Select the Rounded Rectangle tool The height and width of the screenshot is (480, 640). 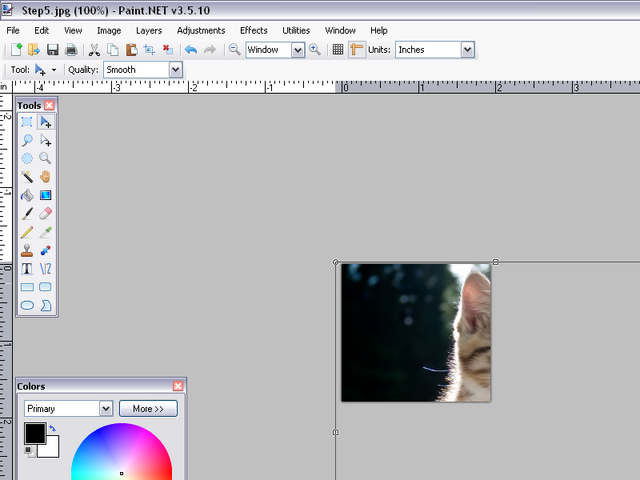(45, 287)
